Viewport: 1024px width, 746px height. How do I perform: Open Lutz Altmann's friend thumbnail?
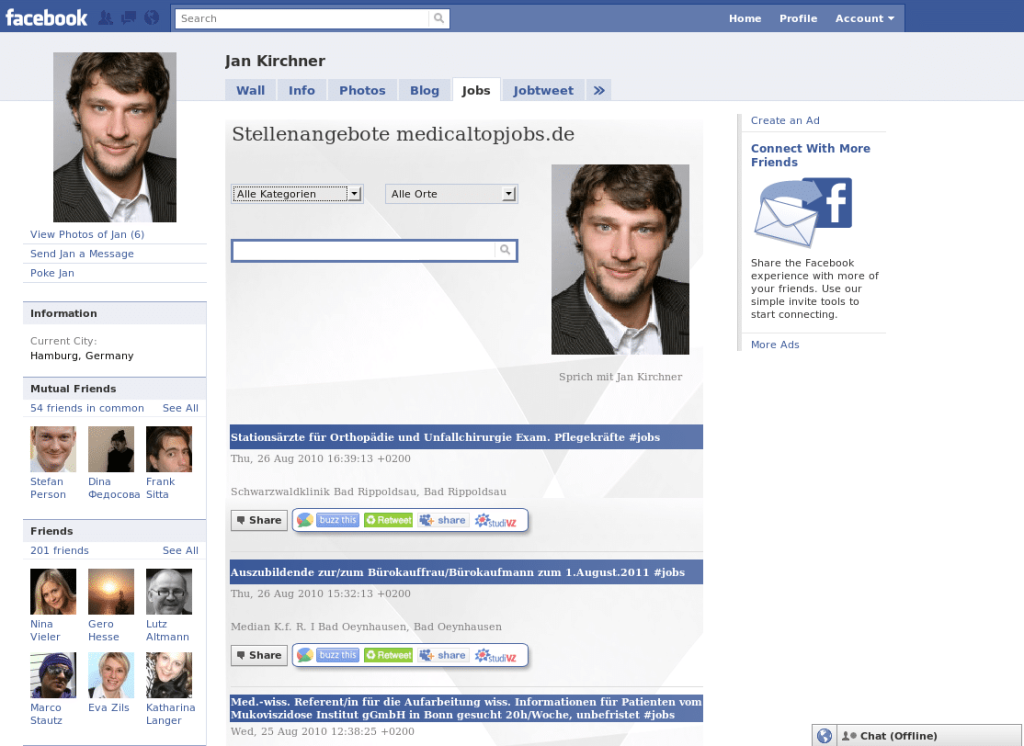tap(169, 592)
